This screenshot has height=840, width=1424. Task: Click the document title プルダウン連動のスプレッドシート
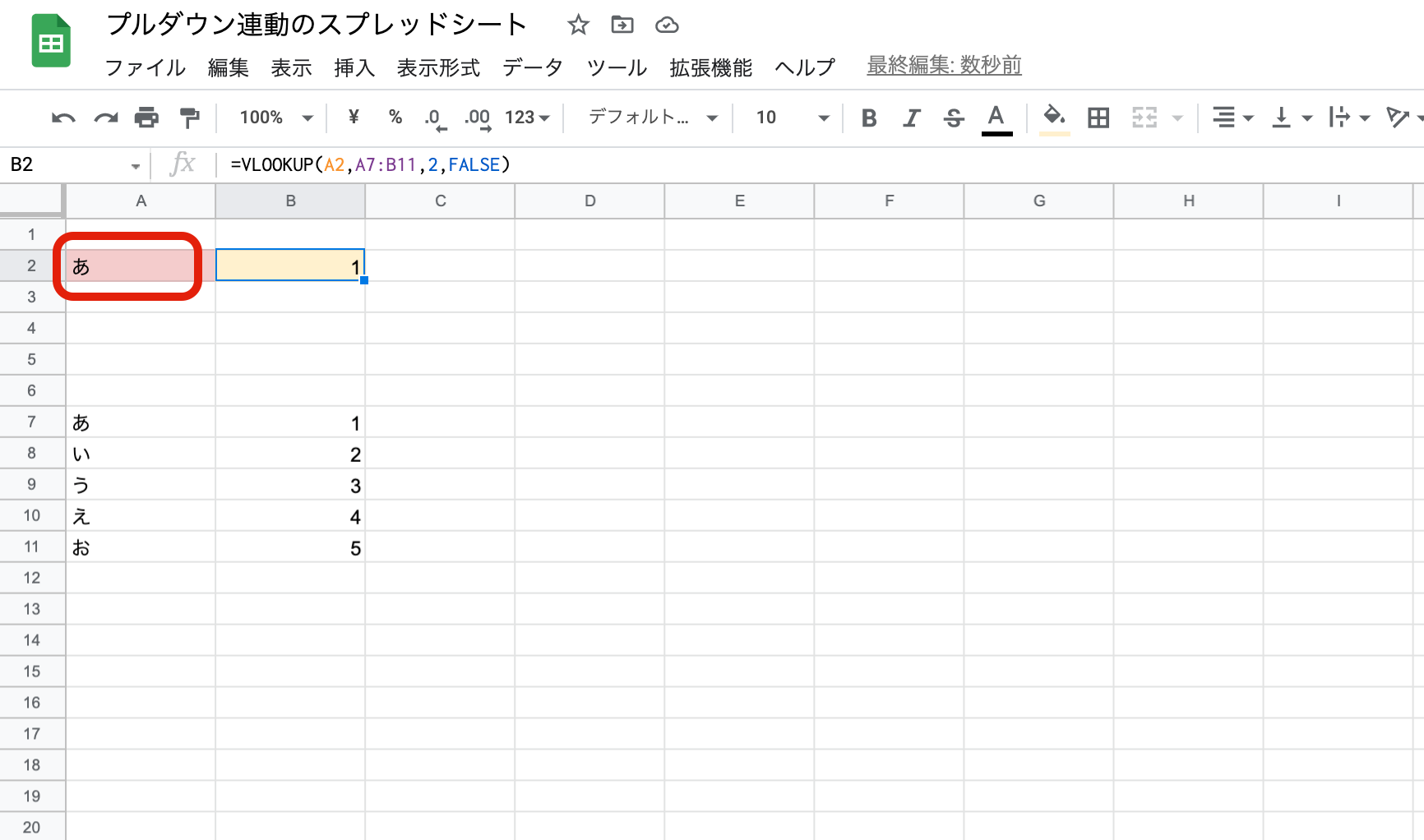point(317,25)
